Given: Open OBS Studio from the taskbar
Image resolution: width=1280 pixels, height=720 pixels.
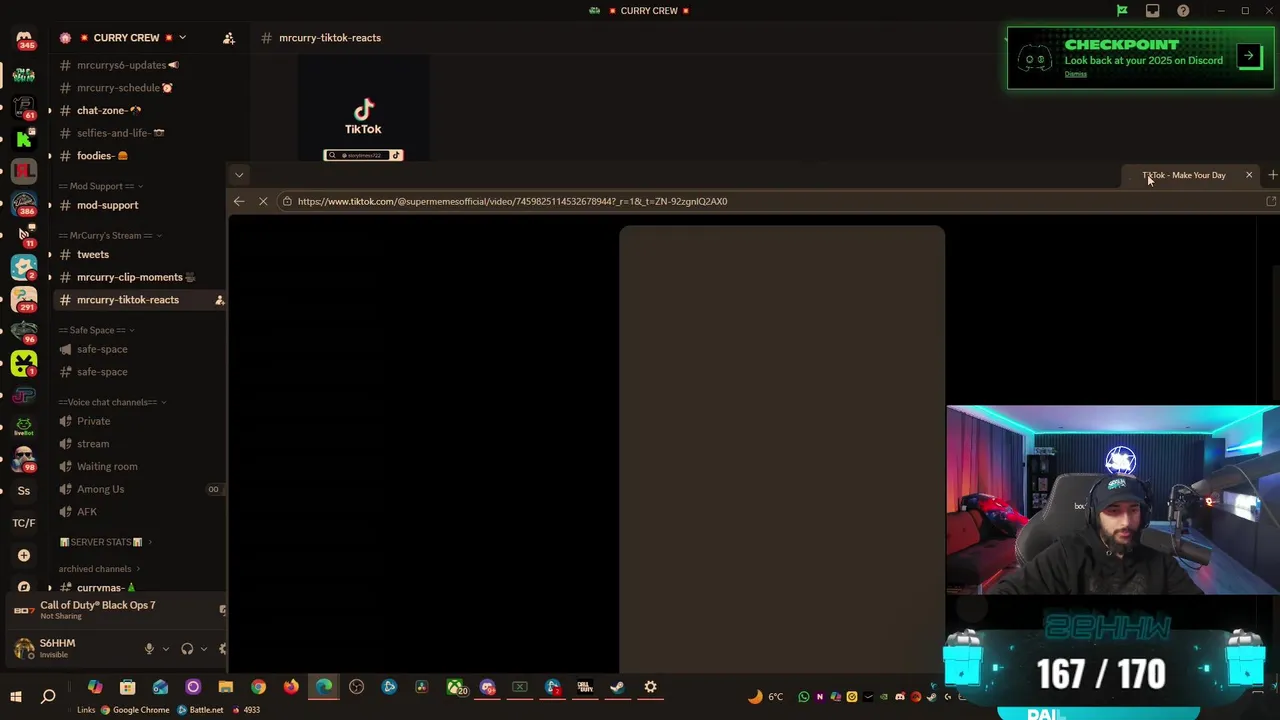Looking at the screenshot, I should pos(357,687).
